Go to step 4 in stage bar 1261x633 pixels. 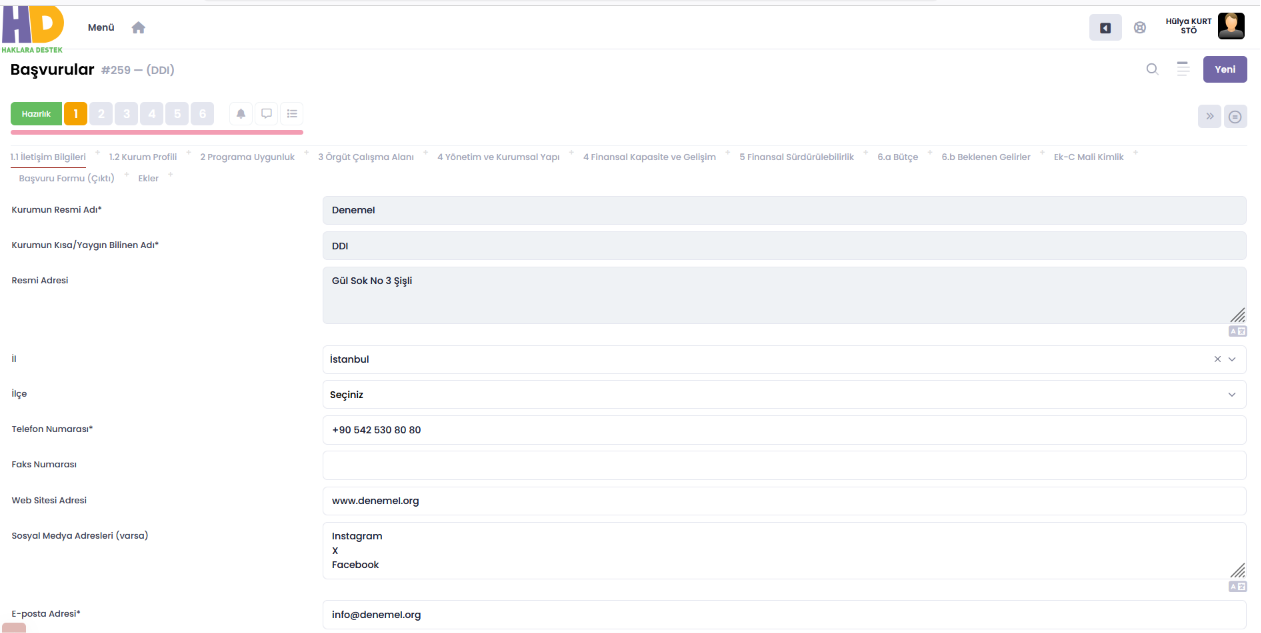pos(152,114)
